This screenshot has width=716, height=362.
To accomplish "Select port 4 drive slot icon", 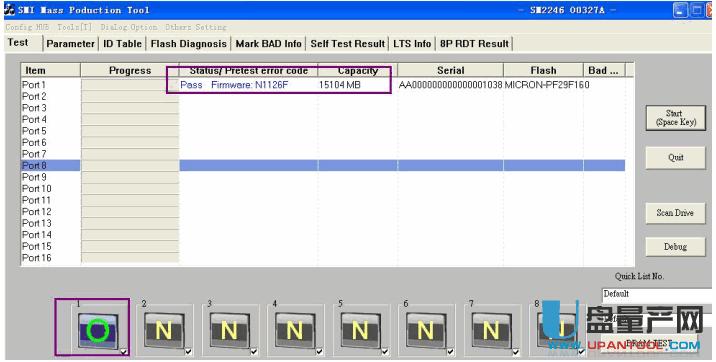I will [295, 330].
